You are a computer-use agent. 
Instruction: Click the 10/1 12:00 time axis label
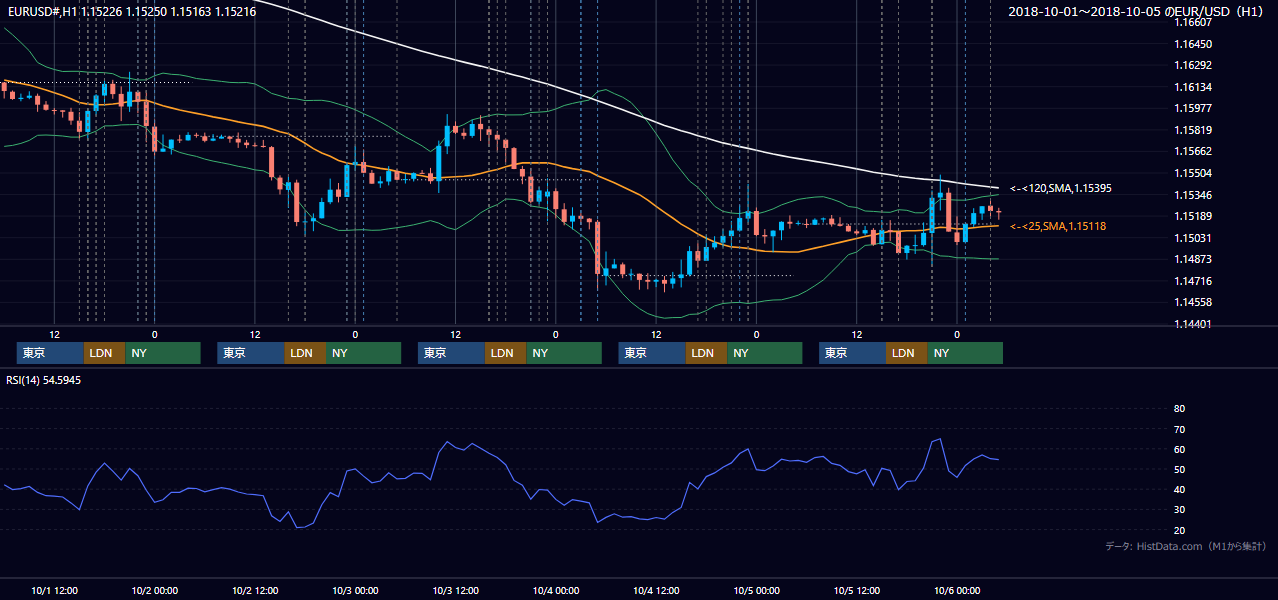pos(55,590)
